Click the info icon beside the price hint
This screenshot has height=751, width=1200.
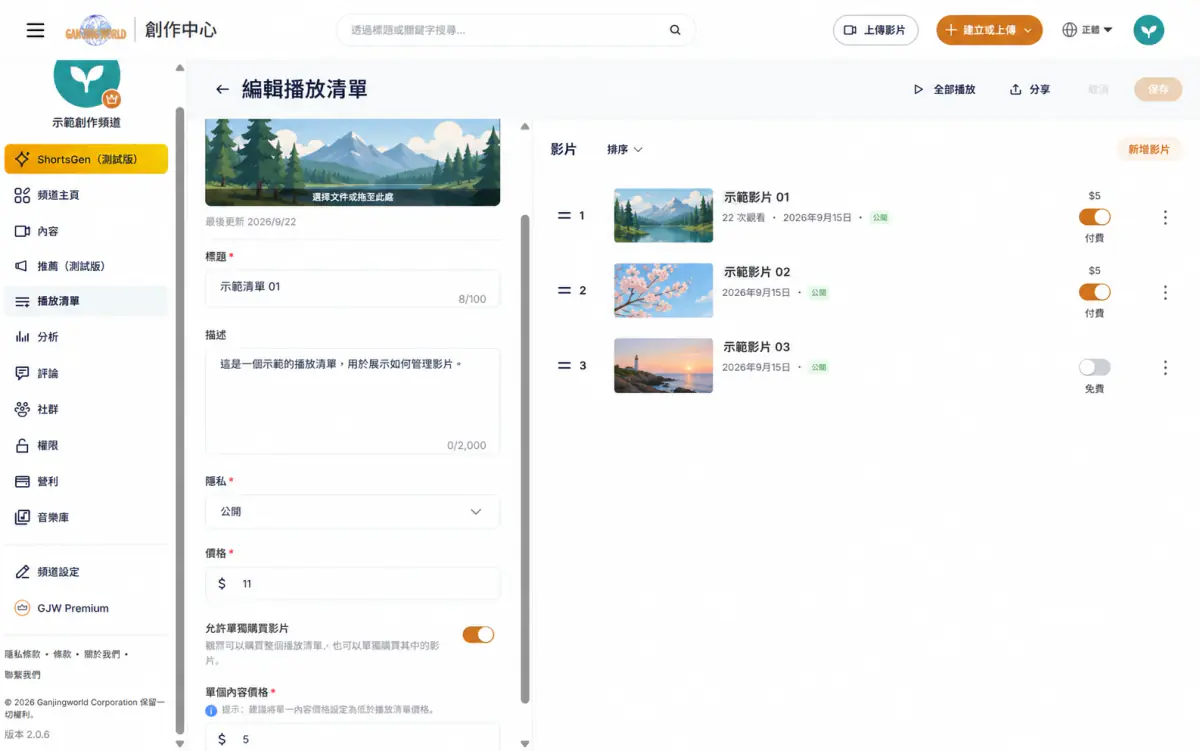[211, 710]
